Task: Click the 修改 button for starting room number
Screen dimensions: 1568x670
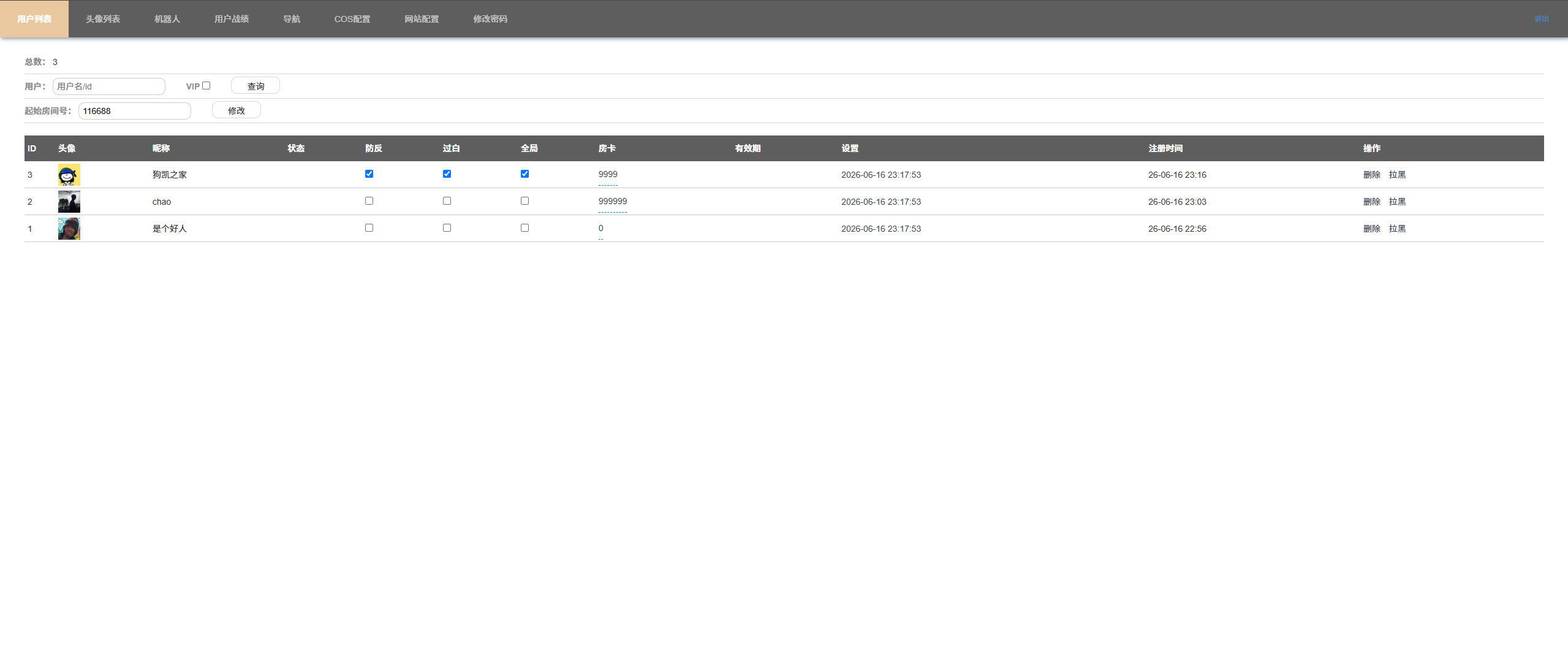Action: 237,110
